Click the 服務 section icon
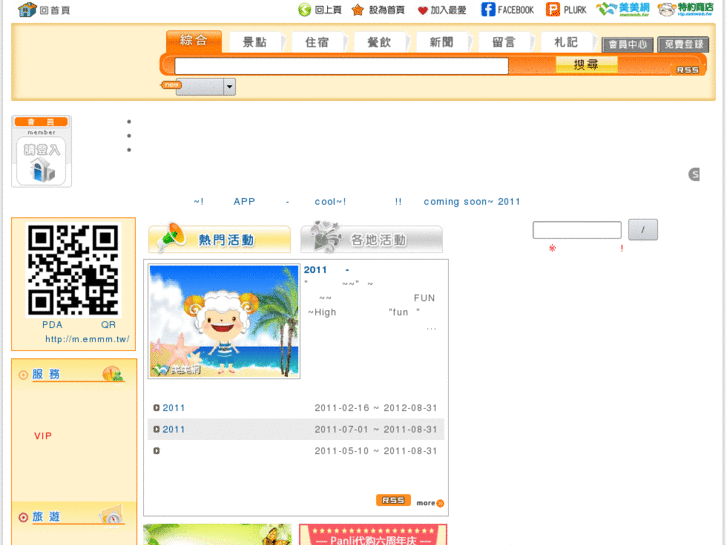Screen dimensions: 727x545 pos(113,373)
